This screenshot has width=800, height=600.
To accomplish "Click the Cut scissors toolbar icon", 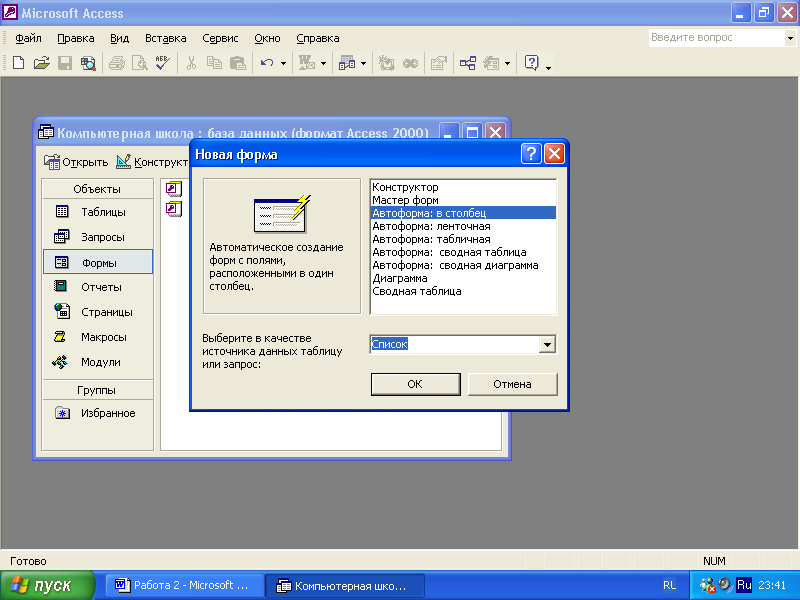I will click(191, 63).
